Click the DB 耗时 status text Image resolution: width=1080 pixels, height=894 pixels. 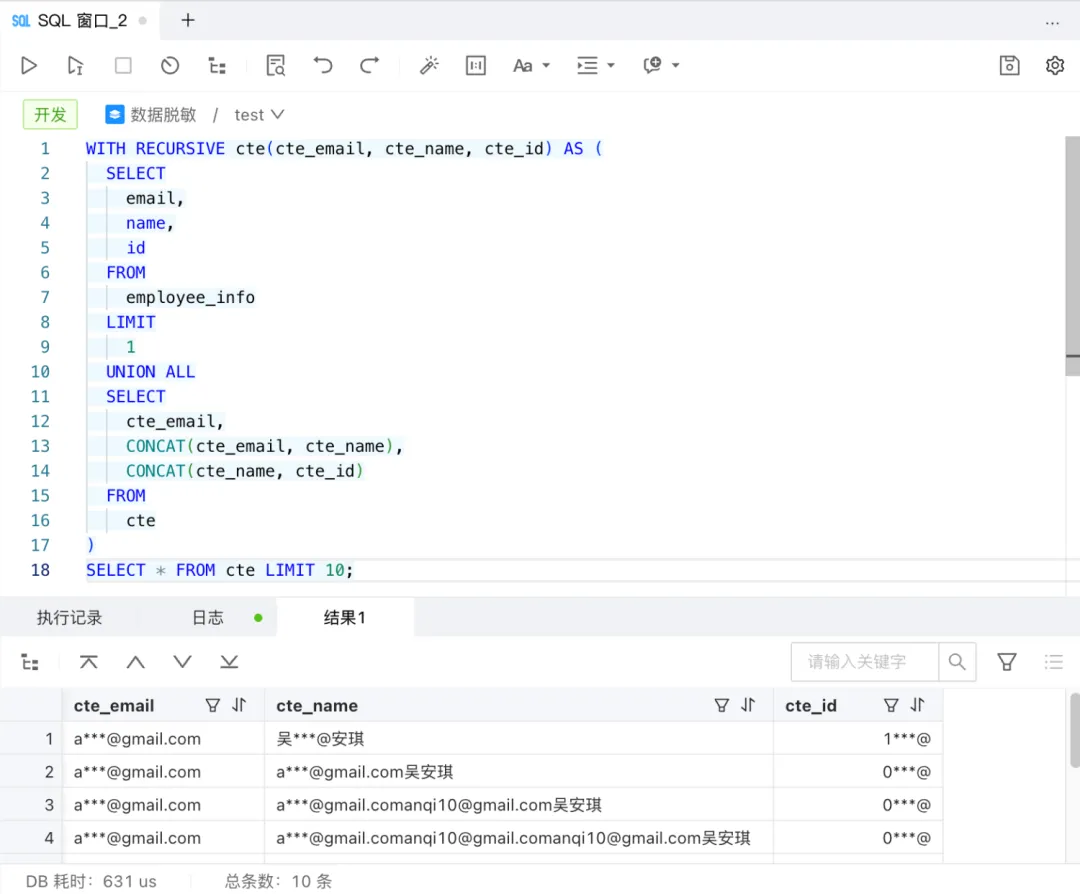pyautogui.click(x=91, y=882)
